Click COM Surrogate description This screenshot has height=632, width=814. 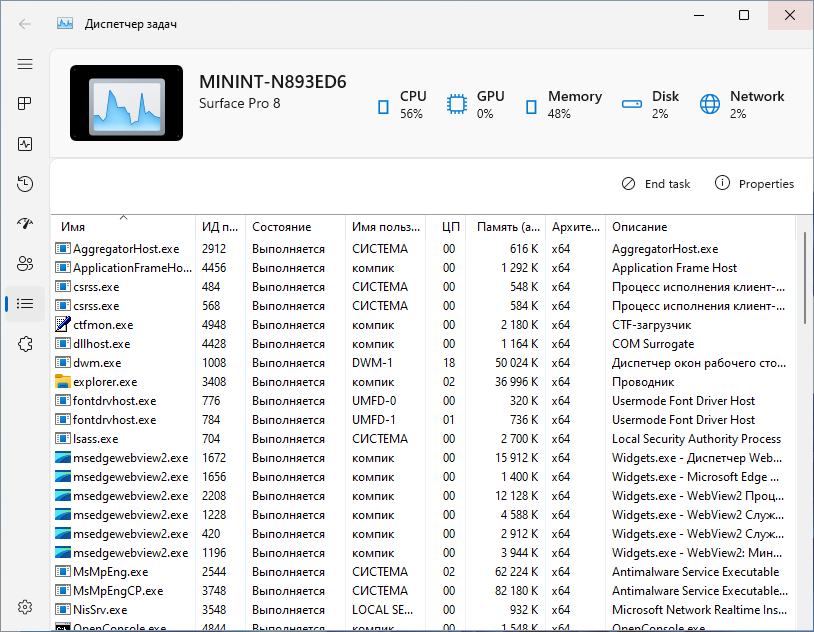[x=653, y=344]
